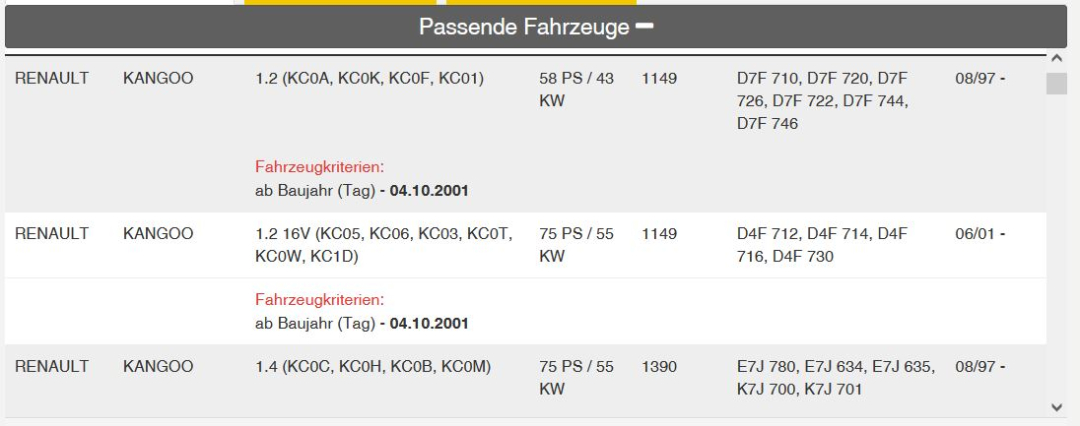Click the left yellow tab above header

coord(340,2)
